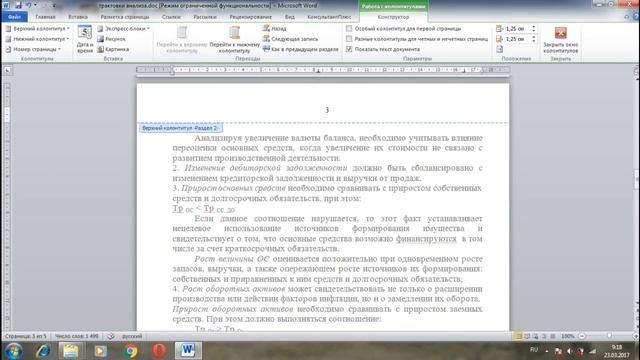Click the русский language indicator

click(132, 336)
